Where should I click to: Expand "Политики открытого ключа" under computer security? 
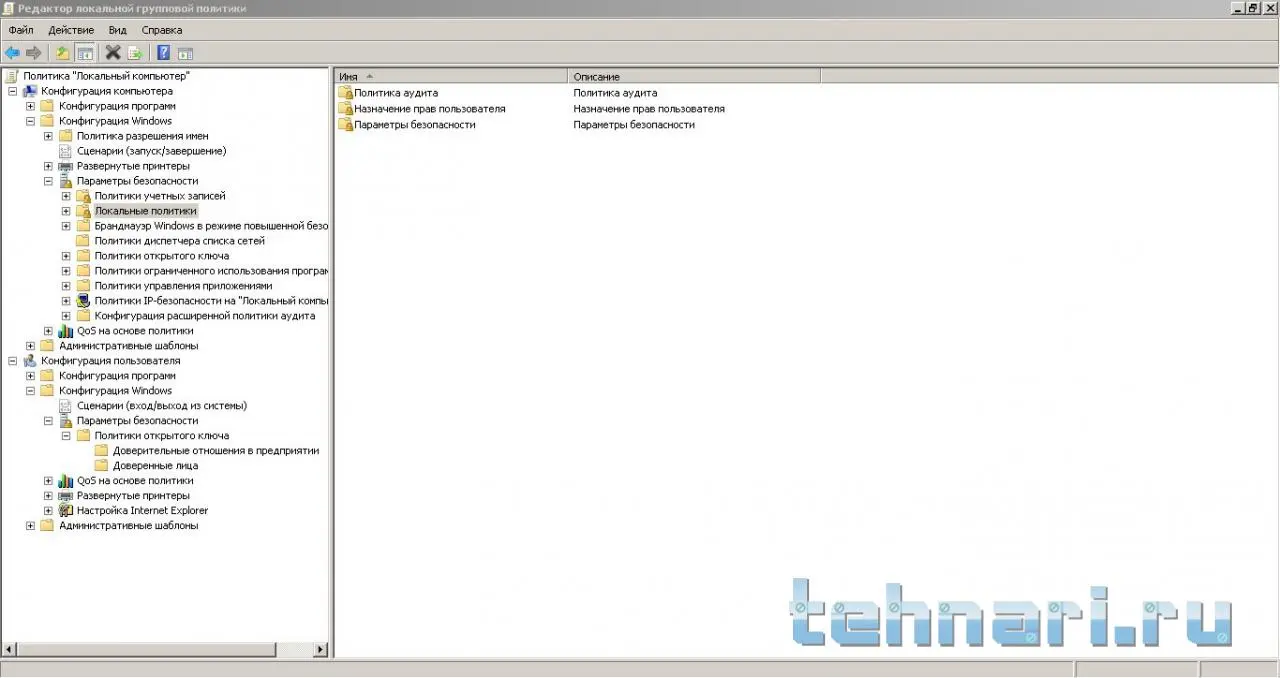66,256
